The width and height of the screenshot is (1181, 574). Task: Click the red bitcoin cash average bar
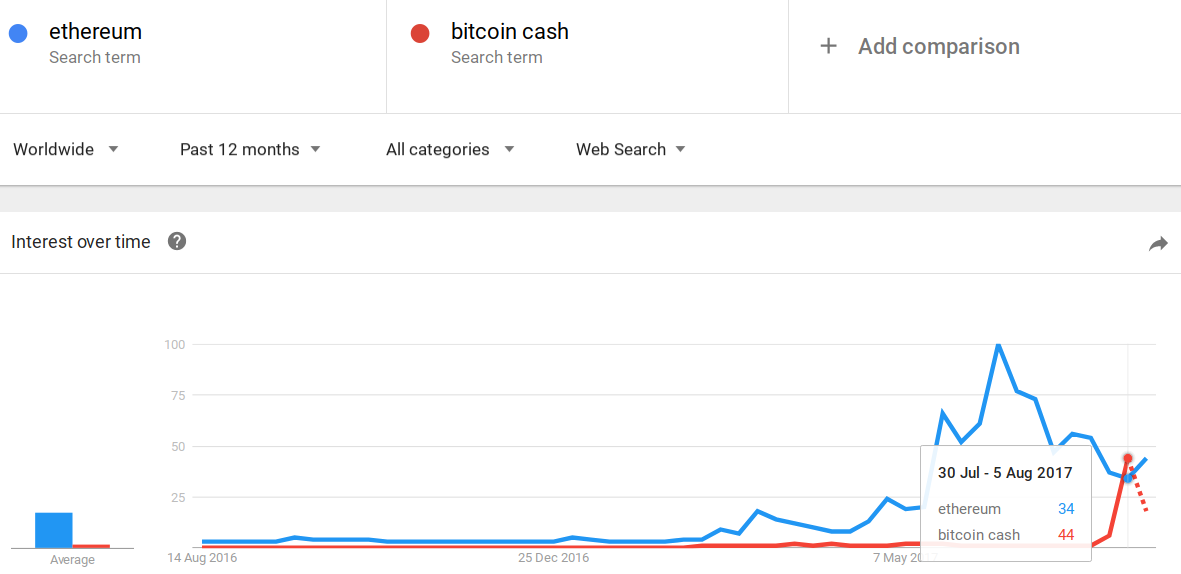(x=91, y=546)
